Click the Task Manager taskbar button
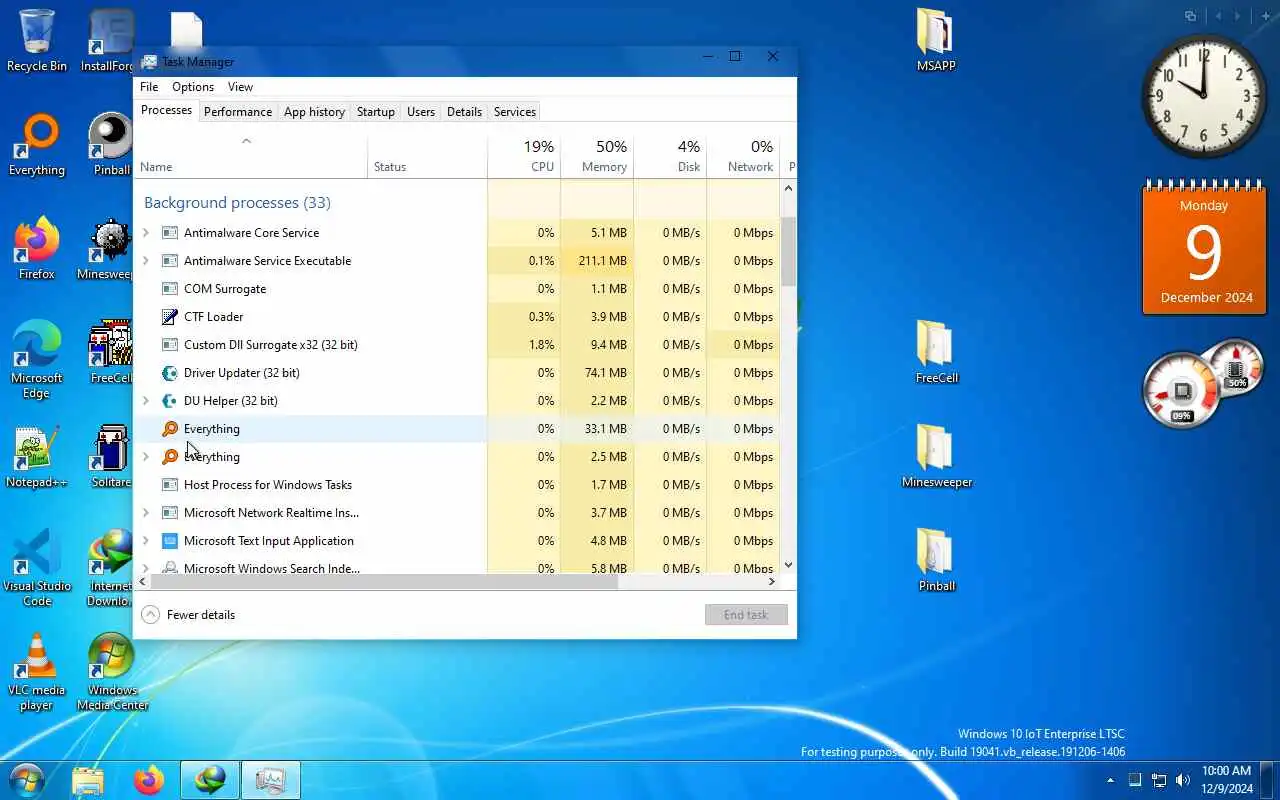1280x800 pixels. [x=271, y=780]
